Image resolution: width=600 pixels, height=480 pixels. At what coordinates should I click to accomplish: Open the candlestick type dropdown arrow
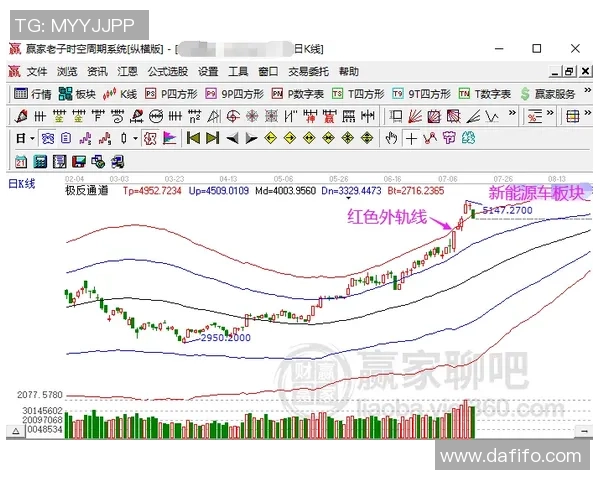[x=135, y=138]
